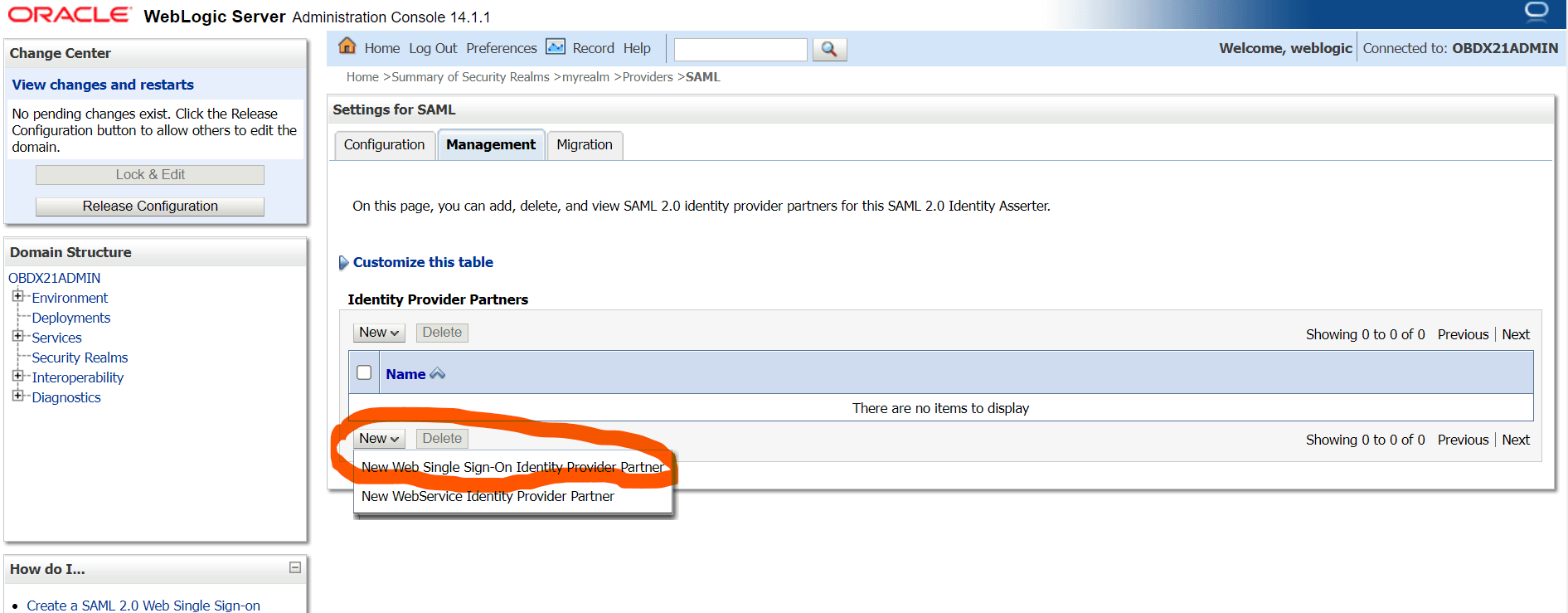Open Create a SAML 2.0 Web Single Sign-on link
The height and width of the screenshot is (613, 1568).
pos(143,606)
